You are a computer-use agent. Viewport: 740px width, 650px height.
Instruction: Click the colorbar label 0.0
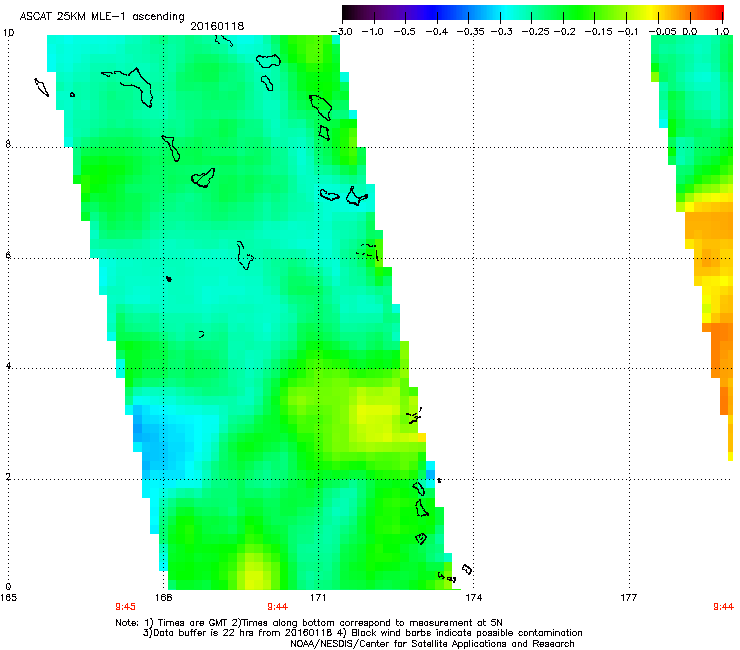pyautogui.click(x=690, y=32)
